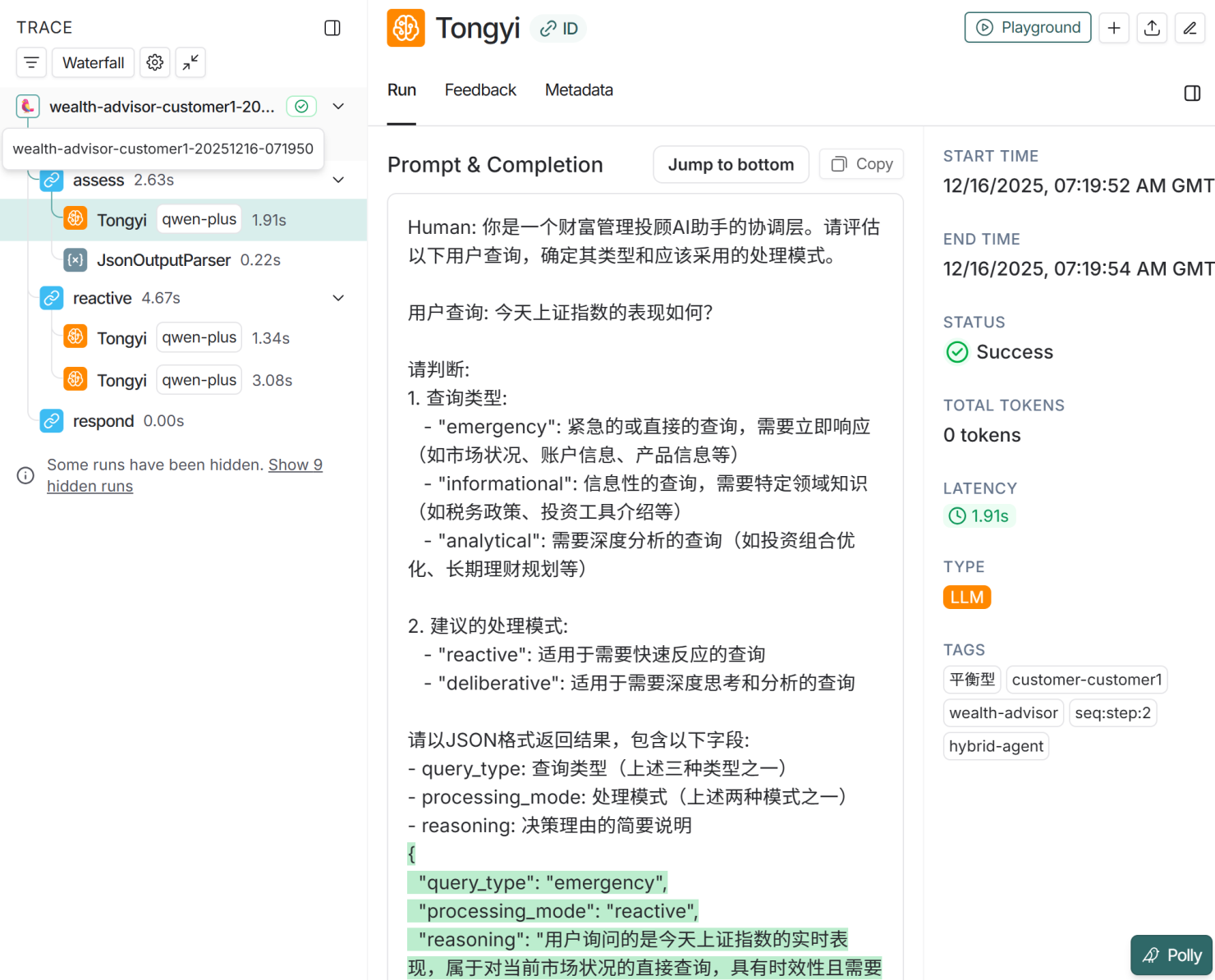Click the seq:step:2 tag
1215x980 pixels.
[x=1113, y=712]
